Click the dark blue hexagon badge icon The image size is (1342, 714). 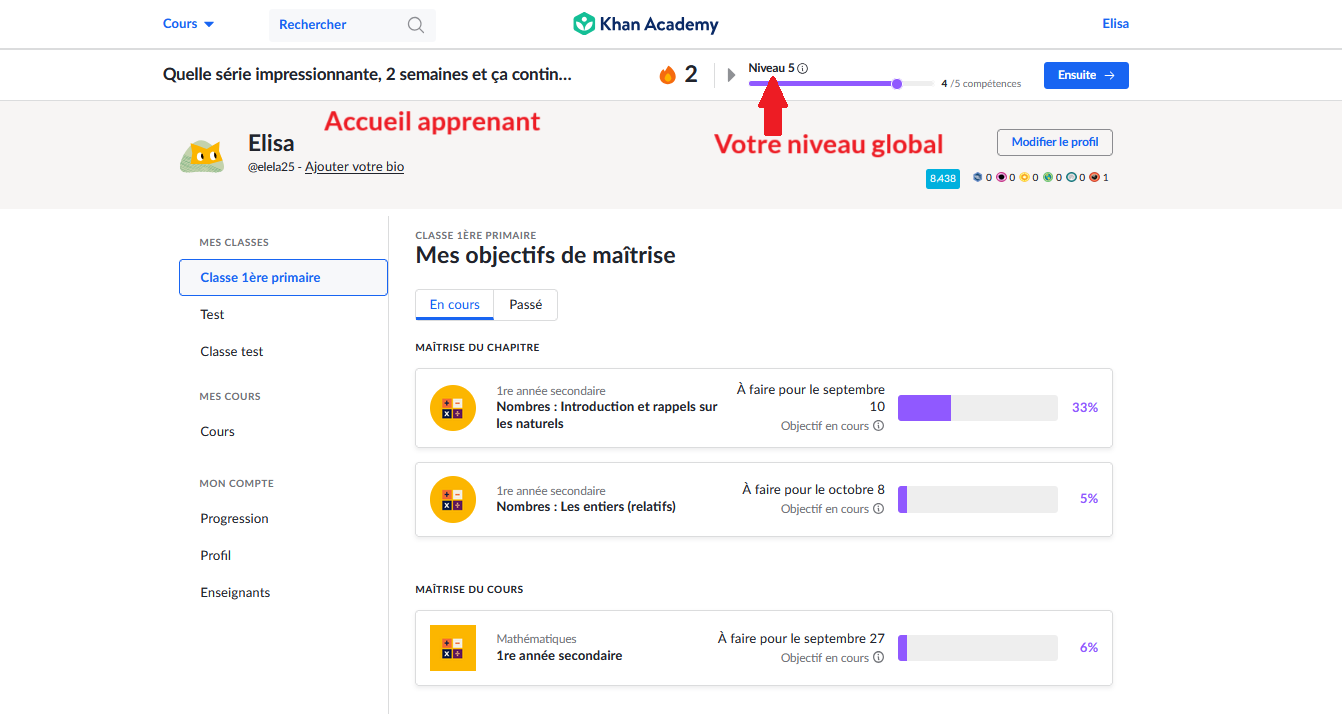click(977, 177)
